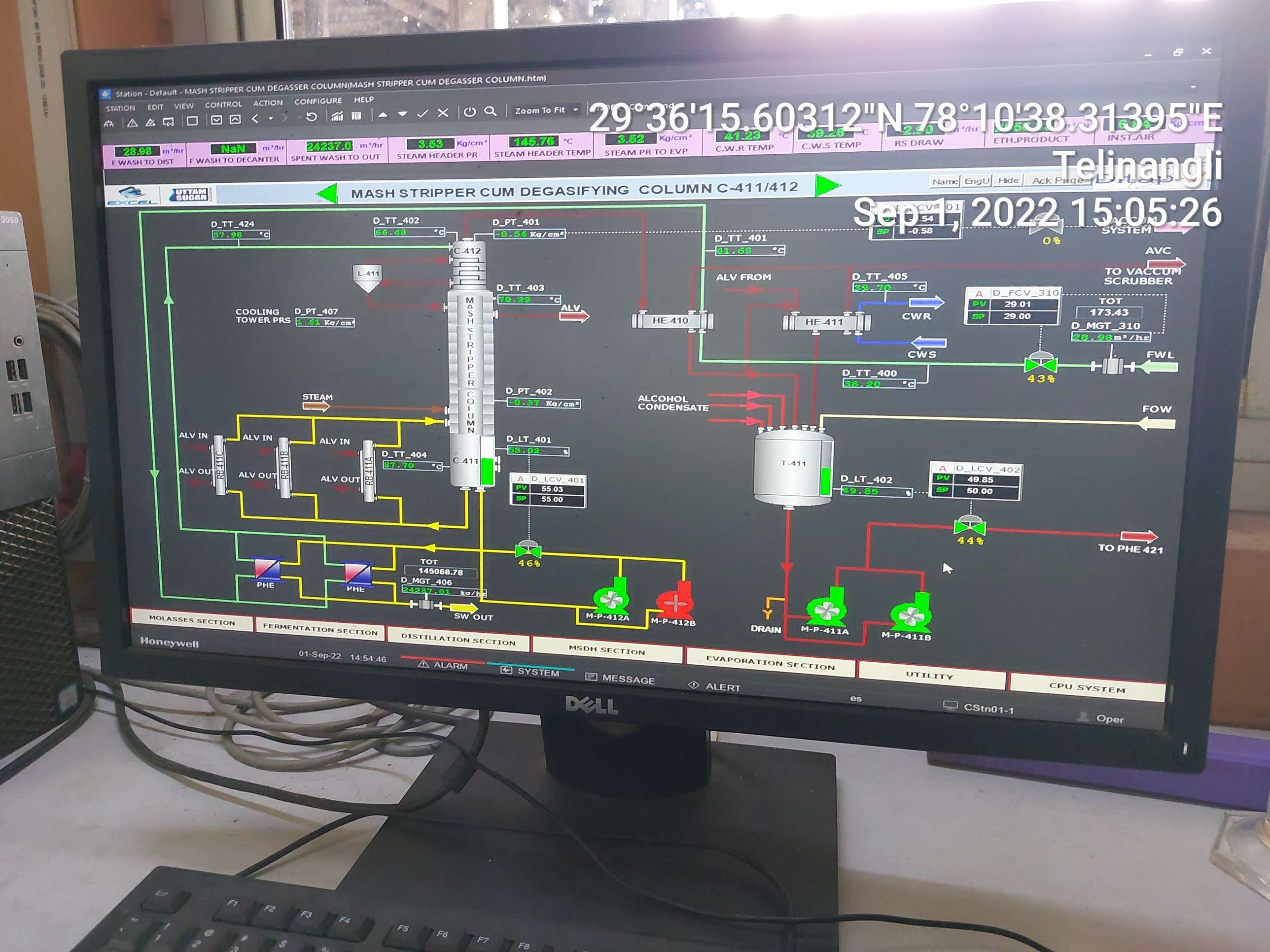
Task: Click the power button icon in toolbar
Action: (470, 112)
